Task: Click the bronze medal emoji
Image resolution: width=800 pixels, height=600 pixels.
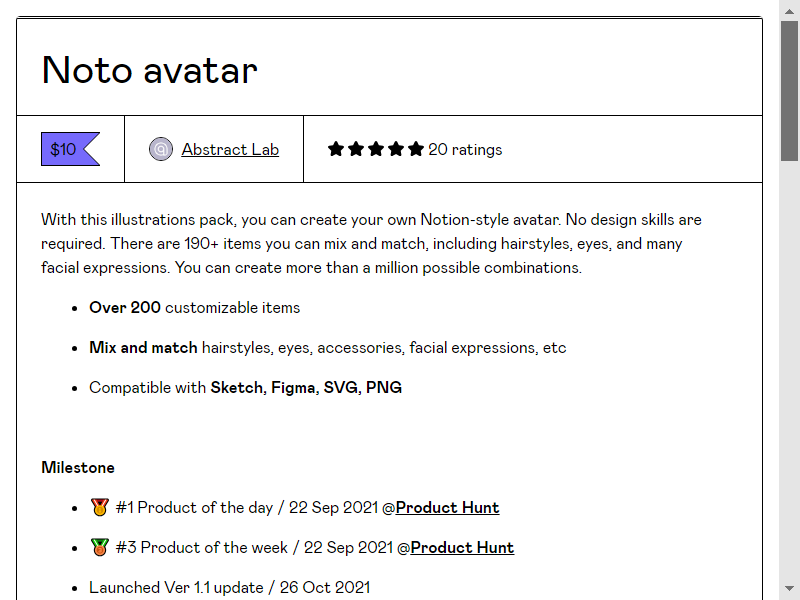Action: (99, 547)
